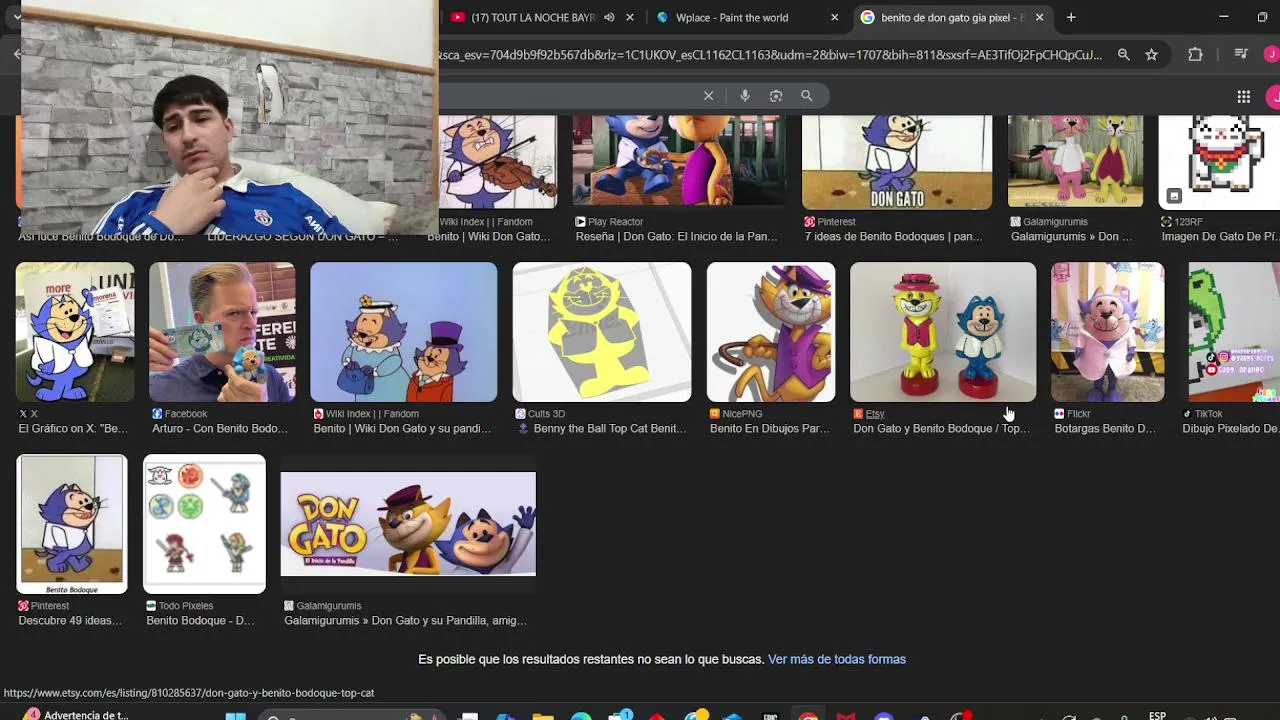The height and width of the screenshot is (720, 1280).
Task: Open Pinterest Benito Bodoque 49 ideas thumbnail
Action: click(x=72, y=524)
